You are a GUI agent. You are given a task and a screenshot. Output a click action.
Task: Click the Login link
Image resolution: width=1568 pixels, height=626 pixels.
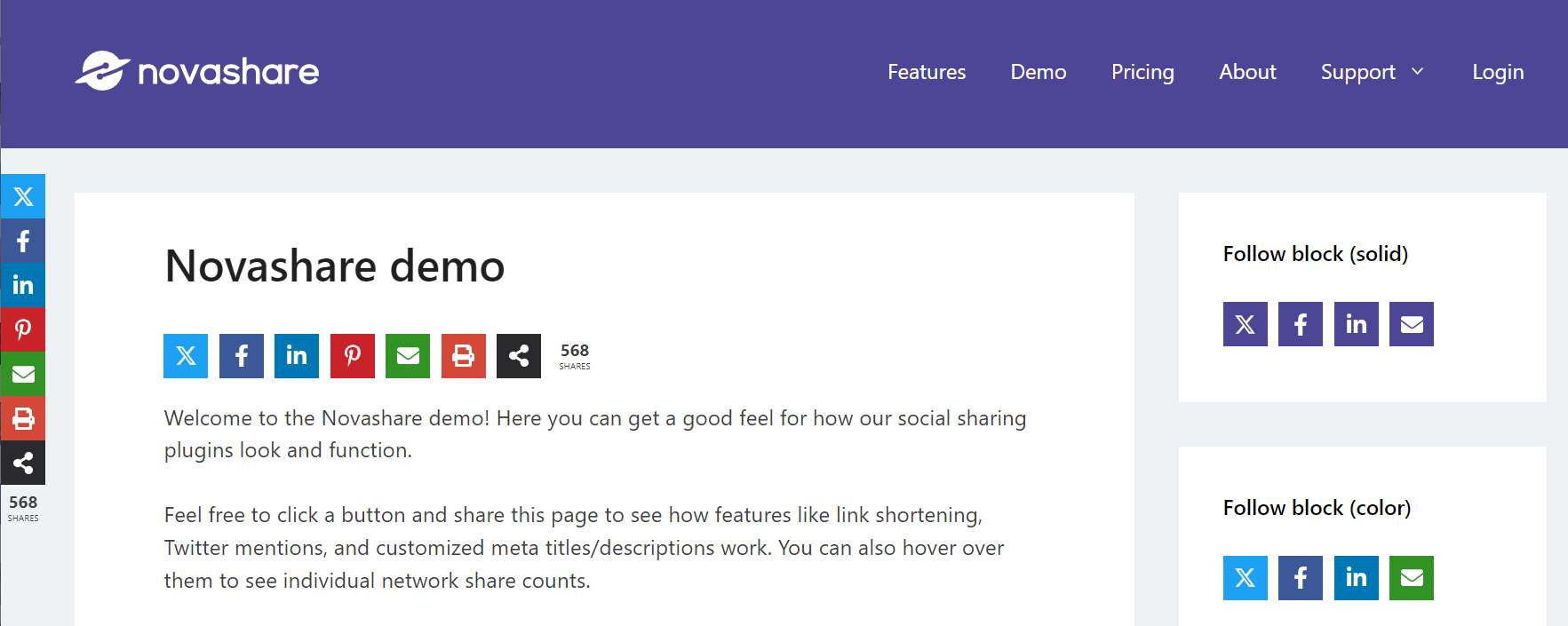coord(1498,72)
